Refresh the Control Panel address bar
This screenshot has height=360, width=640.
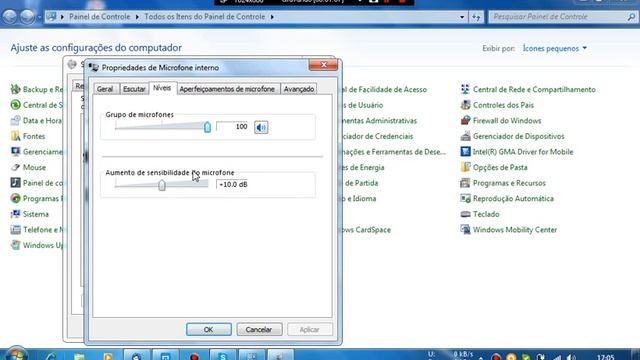(476, 17)
